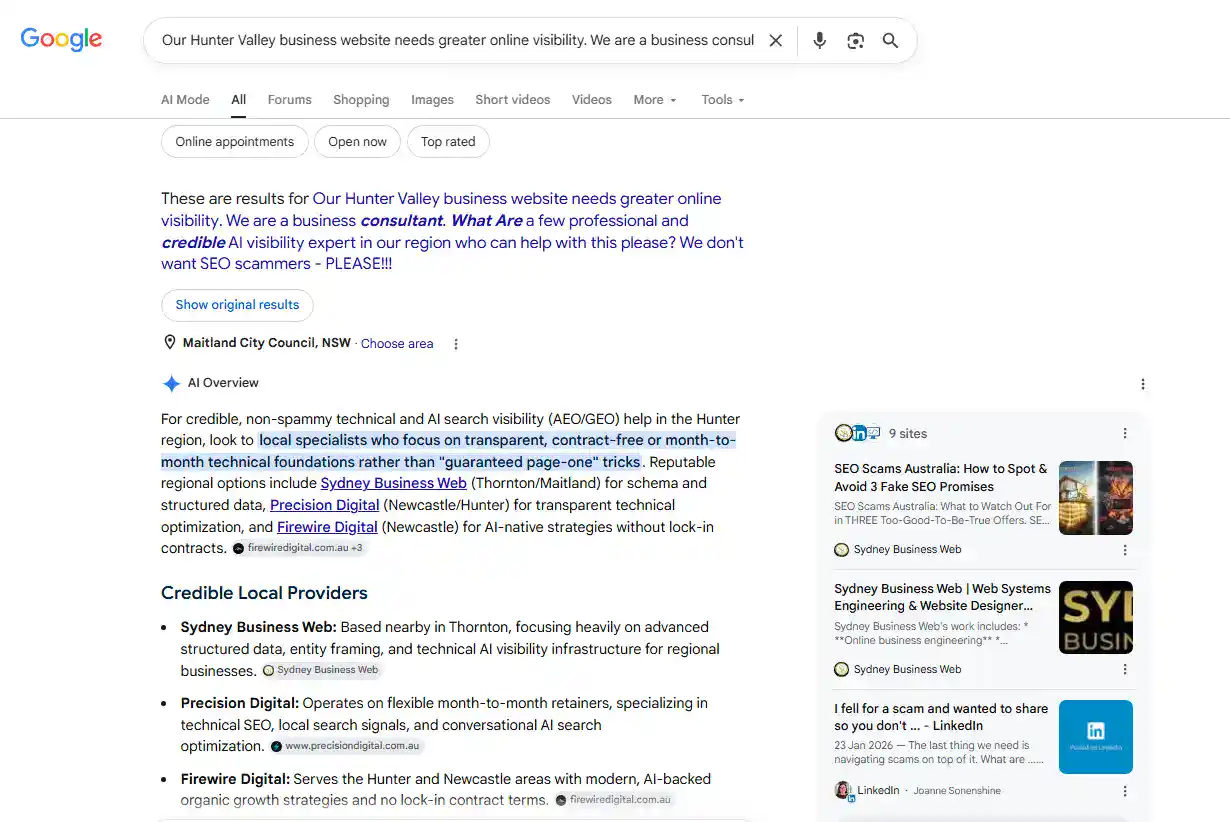Click the Sydney Business Web logo thumbnail
The width and height of the screenshot is (1230, 822).
point(1096,618)
